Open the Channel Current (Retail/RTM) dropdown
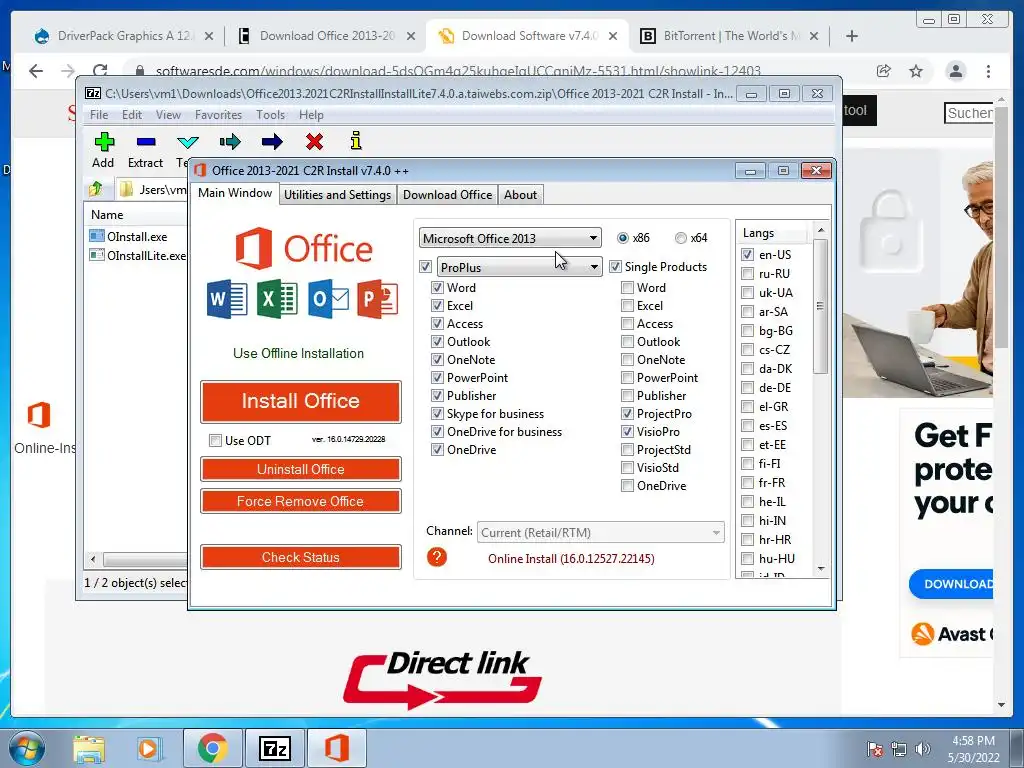Viewport: 1024px width, 768px height. 601,532
